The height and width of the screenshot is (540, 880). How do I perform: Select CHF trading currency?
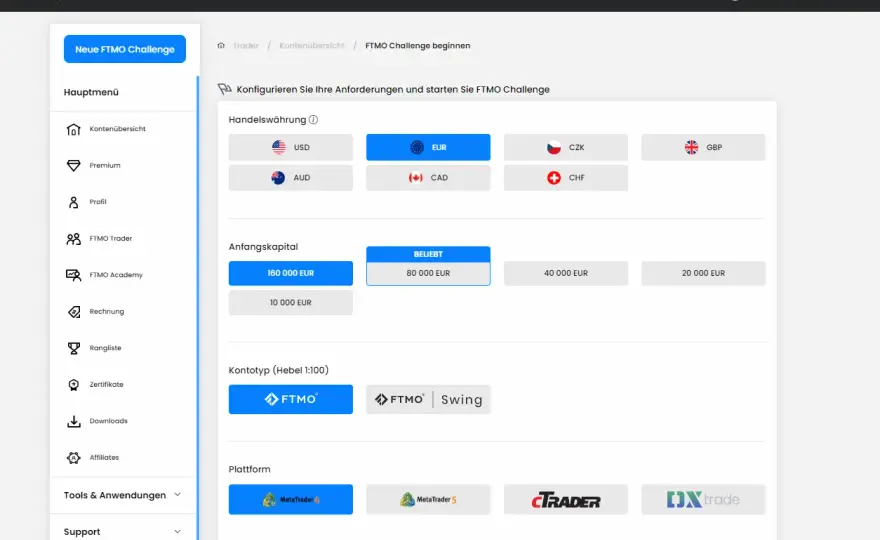566,177
